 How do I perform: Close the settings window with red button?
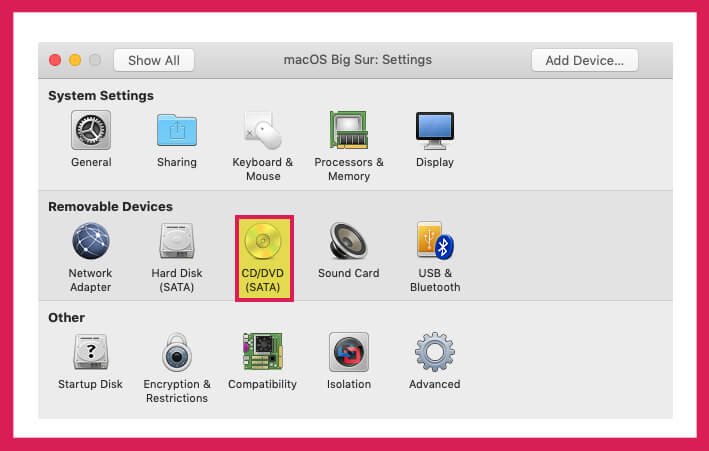click(x=55, y=60)
